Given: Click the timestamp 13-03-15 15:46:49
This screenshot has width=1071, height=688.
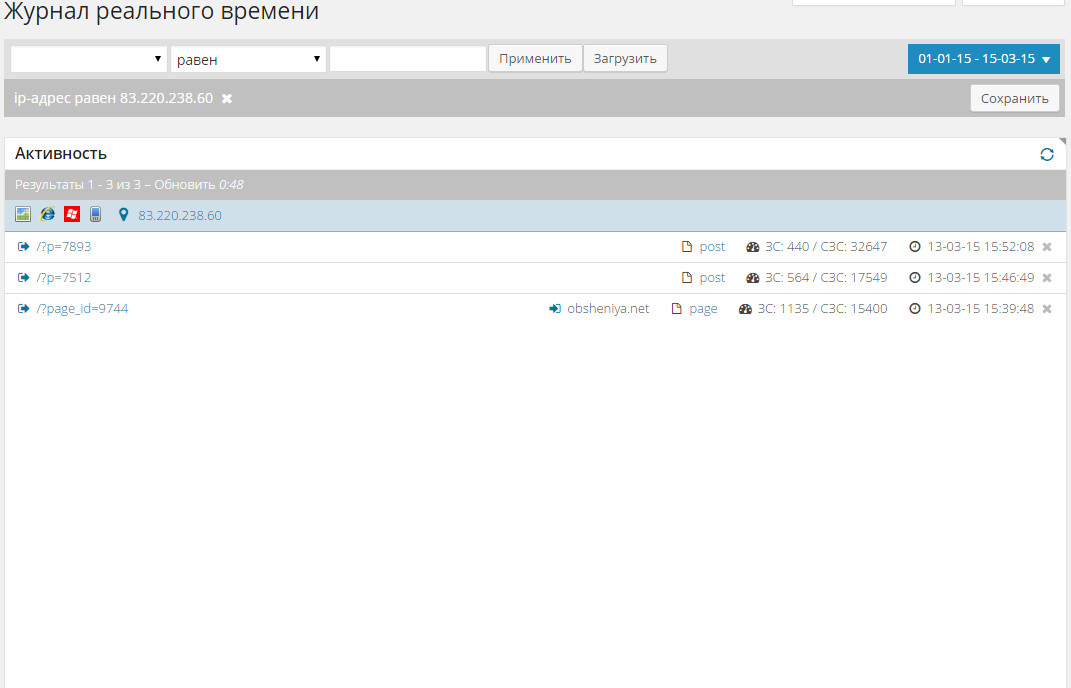Looking at the screenshot, I should pos(981,277).
